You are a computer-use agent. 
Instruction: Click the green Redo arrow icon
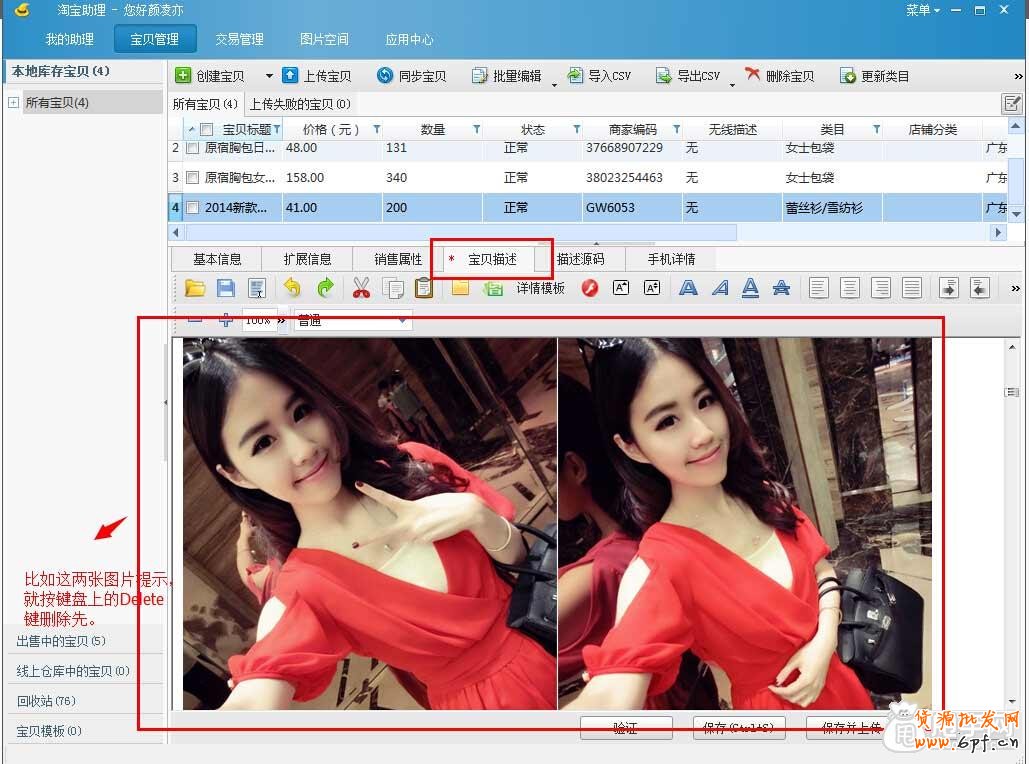pyautogui.click(x=325, y=288)
